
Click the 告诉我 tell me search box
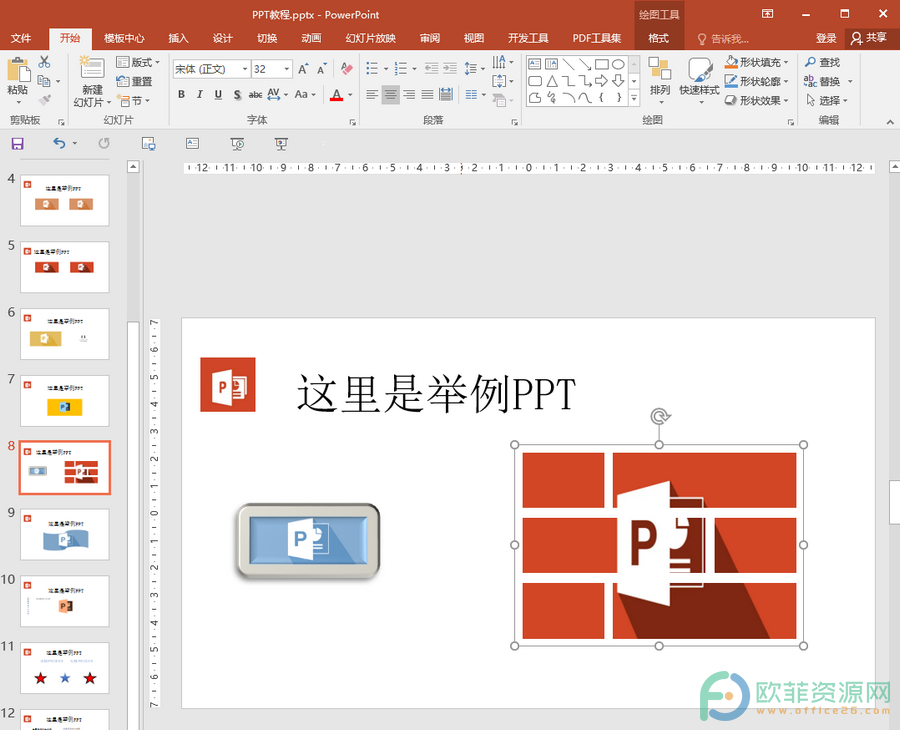(x=724, y=39)
